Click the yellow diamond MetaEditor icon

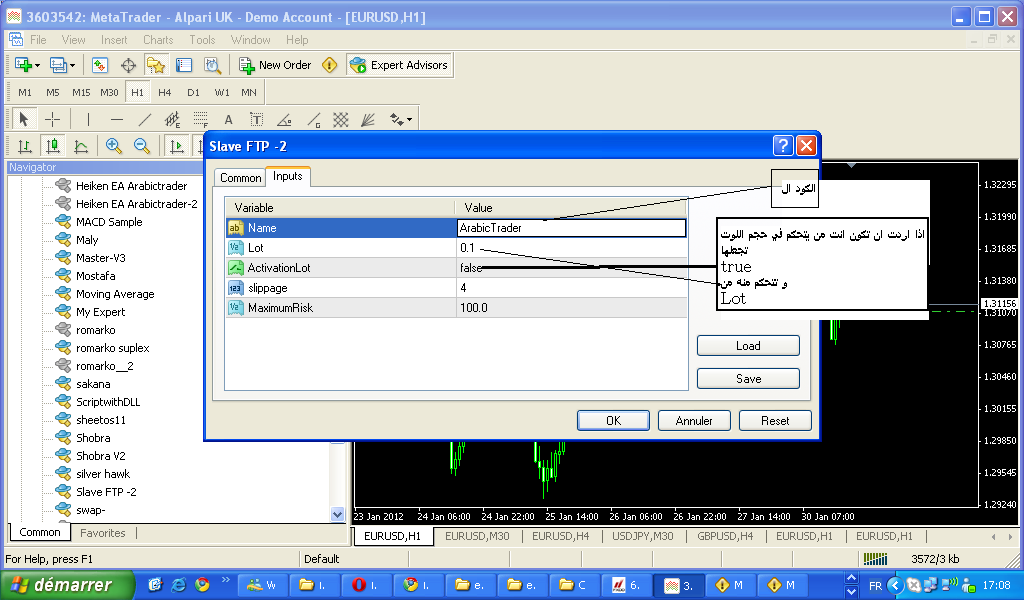330,65
